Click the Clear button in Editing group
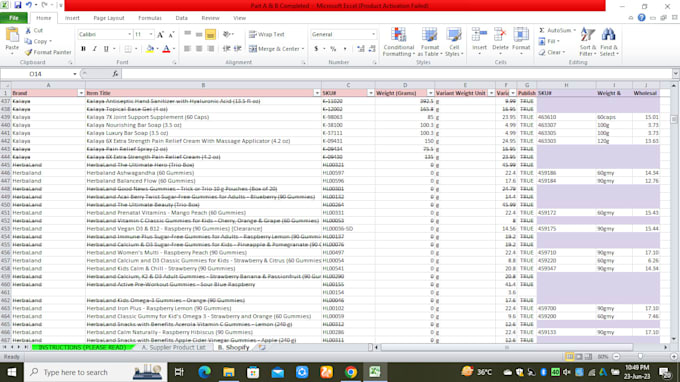The image size is (680, 382). point(552,52)
